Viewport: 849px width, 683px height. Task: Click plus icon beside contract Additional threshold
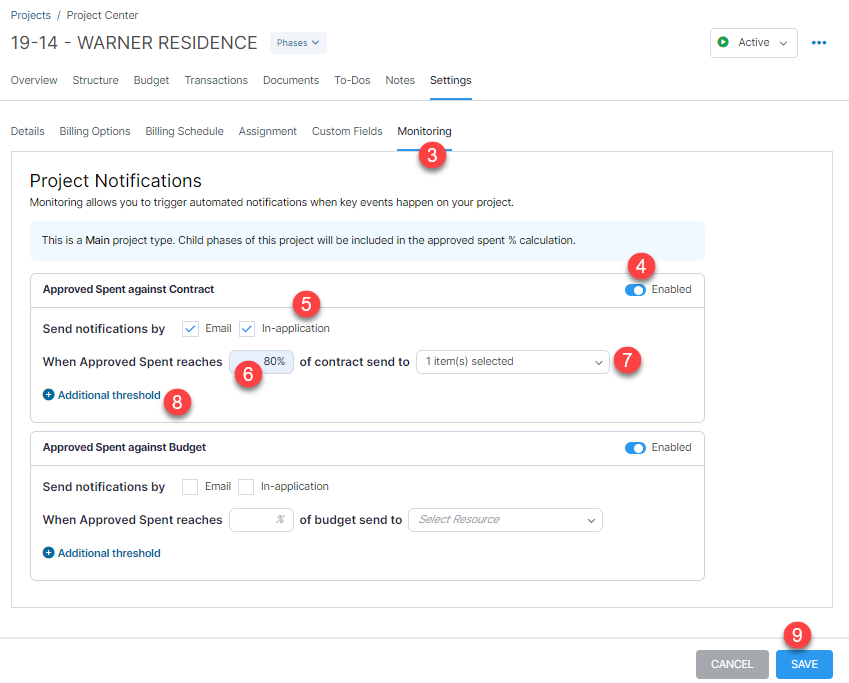pyautogui.click(x=48, y=395)
